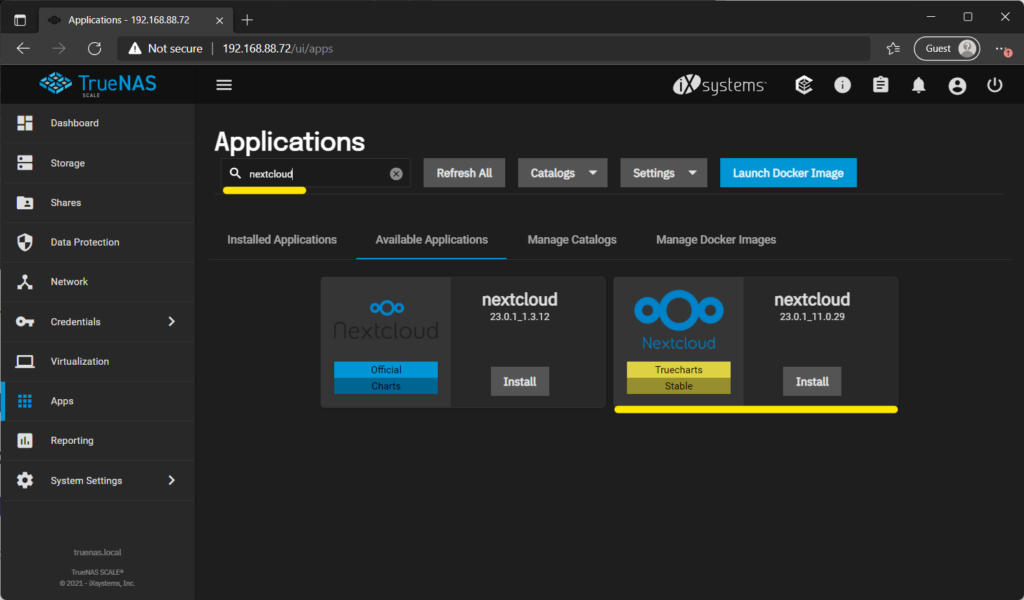
Task: Open browser settings ellipsis menu
Action: (x=1002, y=48)
